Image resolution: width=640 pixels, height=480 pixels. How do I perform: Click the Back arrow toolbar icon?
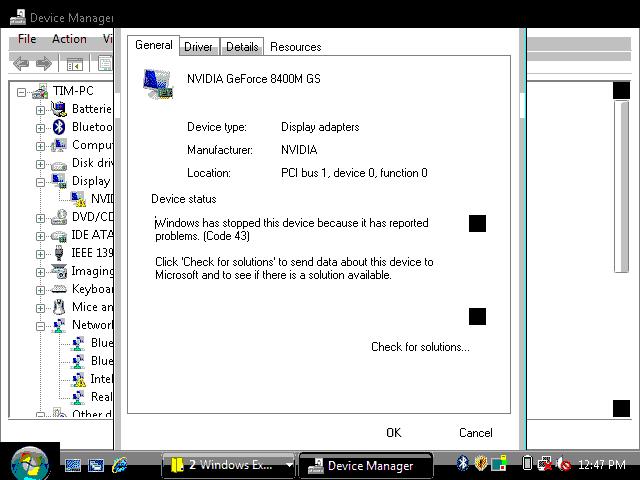click(x=21, y=64)
